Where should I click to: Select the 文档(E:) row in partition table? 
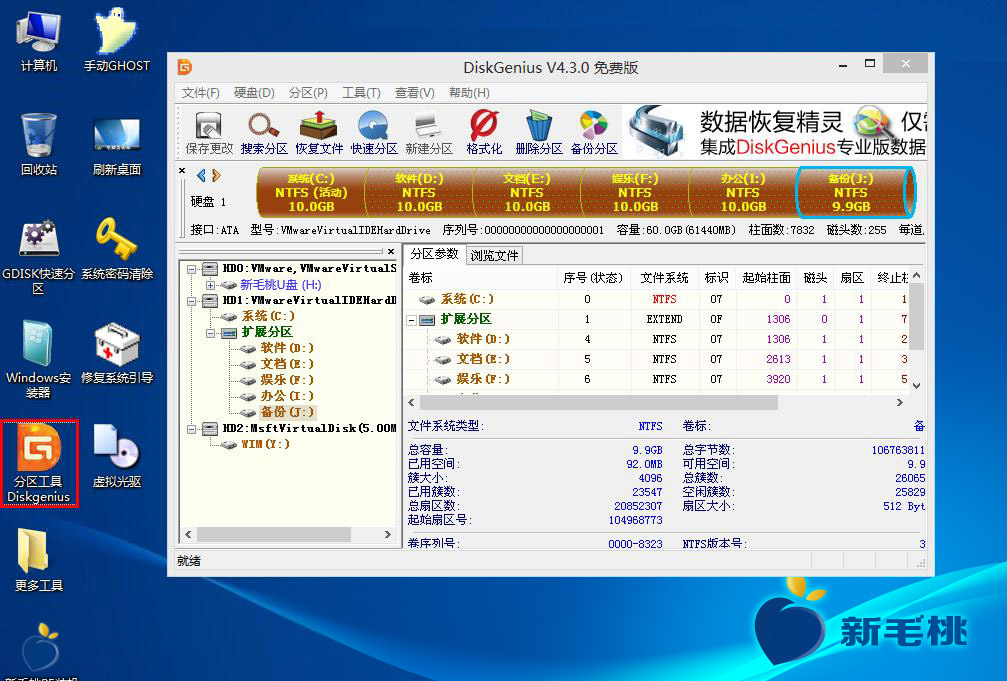pyautogui.click(x=657, y=359)
